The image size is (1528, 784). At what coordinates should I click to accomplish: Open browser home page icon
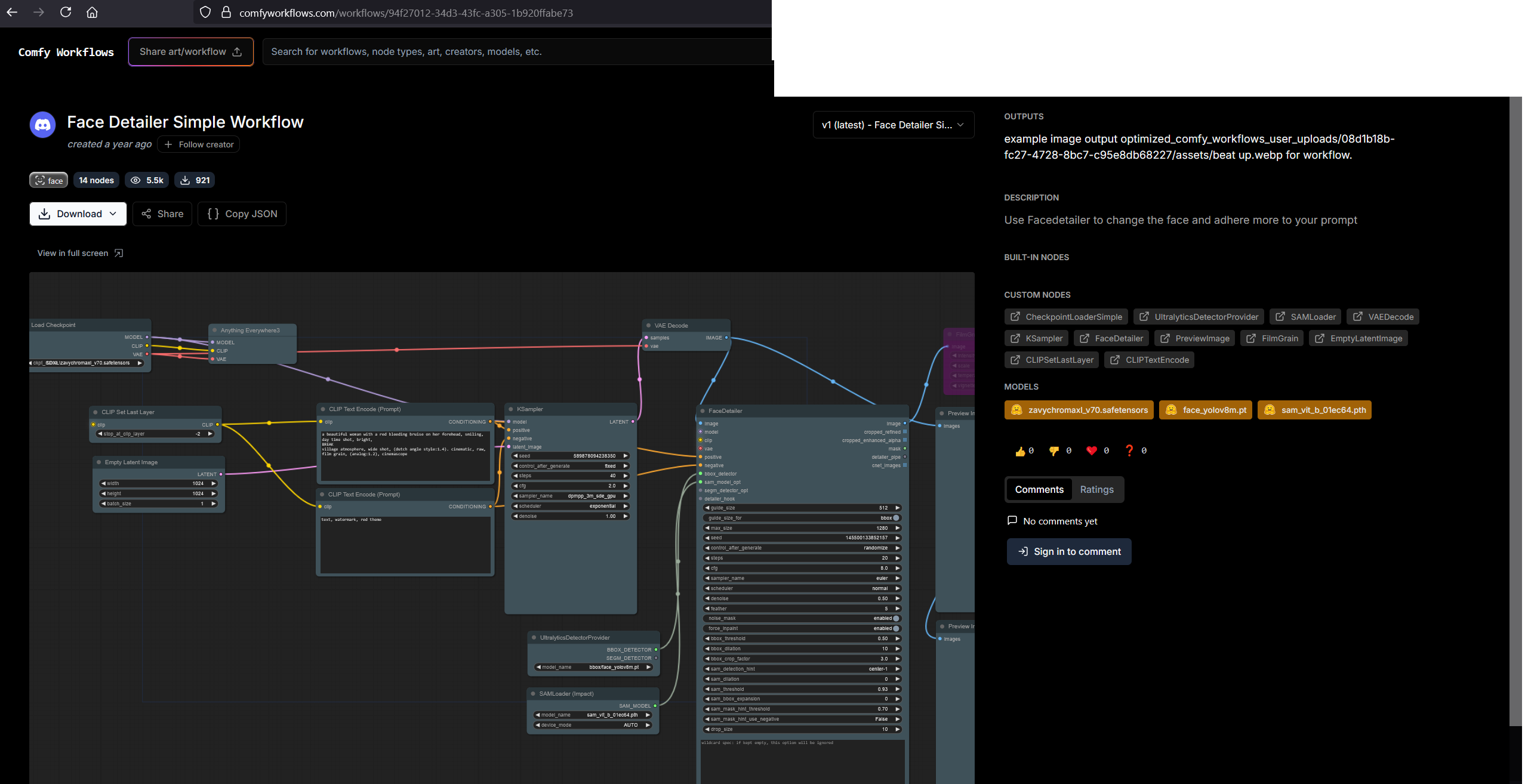pos(92,12)
